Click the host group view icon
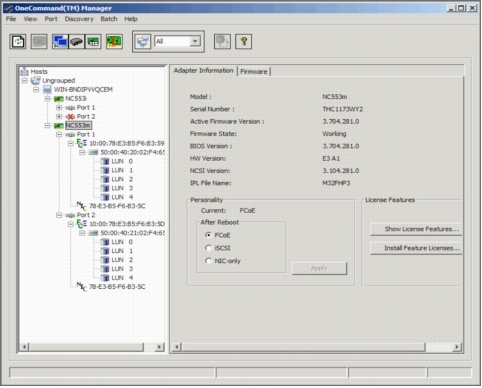482x388 pixels. tap(143, 42)
